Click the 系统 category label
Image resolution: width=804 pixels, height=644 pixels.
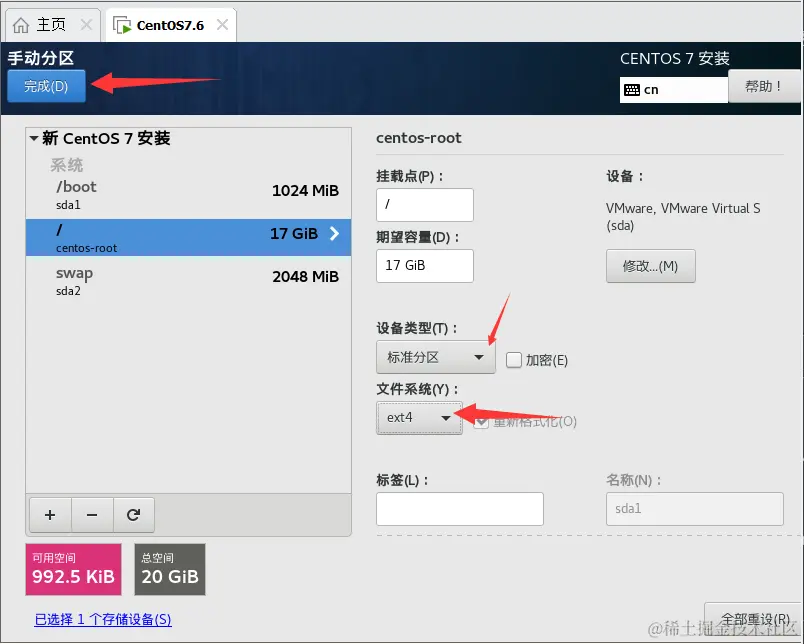pyautogui.click(x=67, y=165)
